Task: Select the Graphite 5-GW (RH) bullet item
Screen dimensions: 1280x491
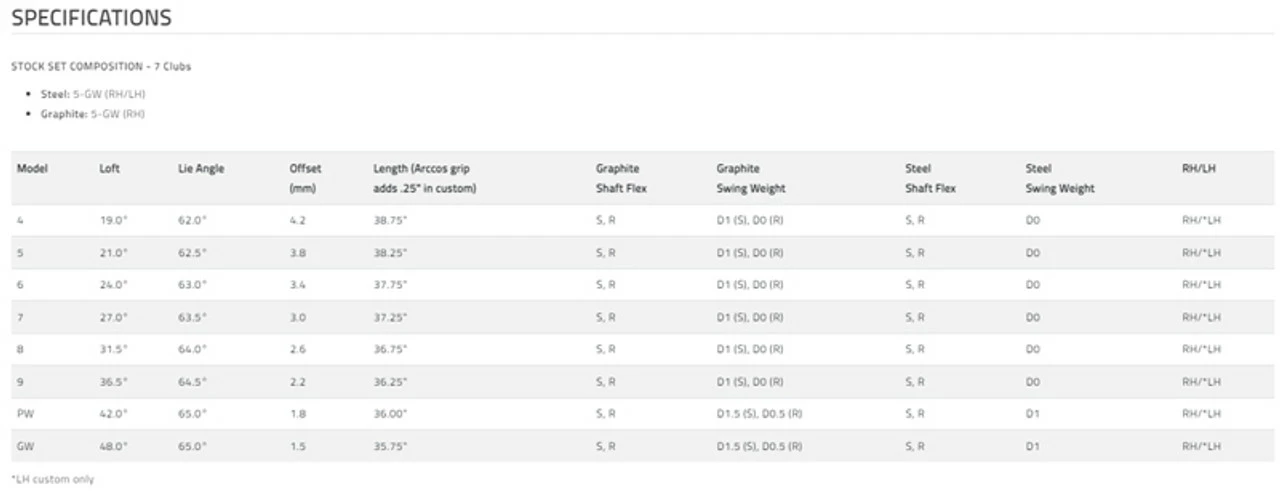Action: (92, 114)
